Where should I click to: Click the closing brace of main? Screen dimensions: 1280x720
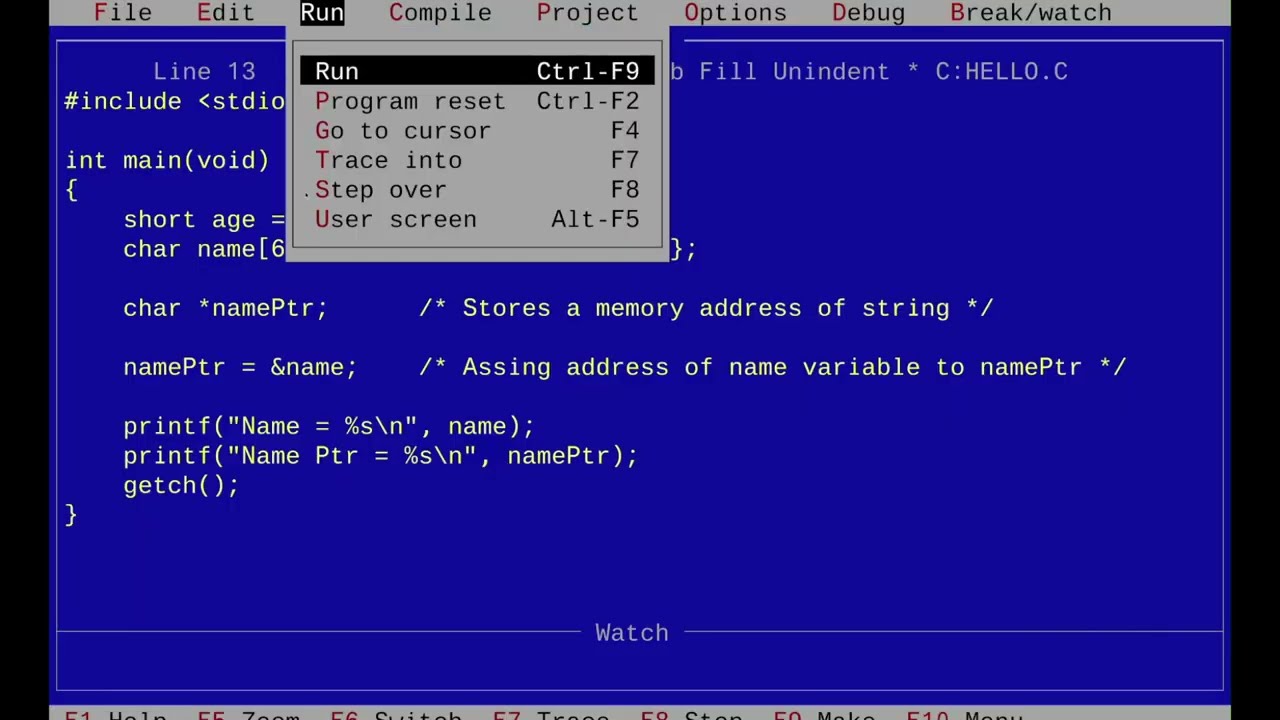pyautogui.click(x=71, y=515)
